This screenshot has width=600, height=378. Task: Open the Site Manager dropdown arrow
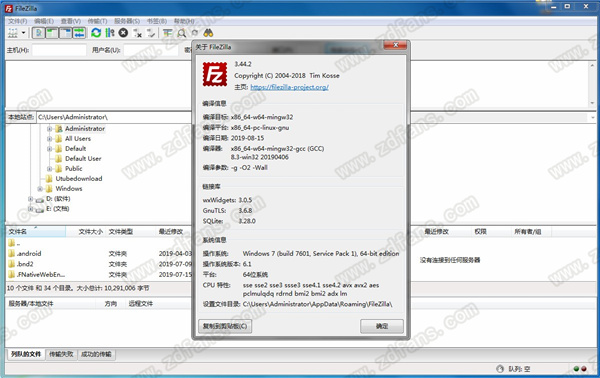click(23, 33)
